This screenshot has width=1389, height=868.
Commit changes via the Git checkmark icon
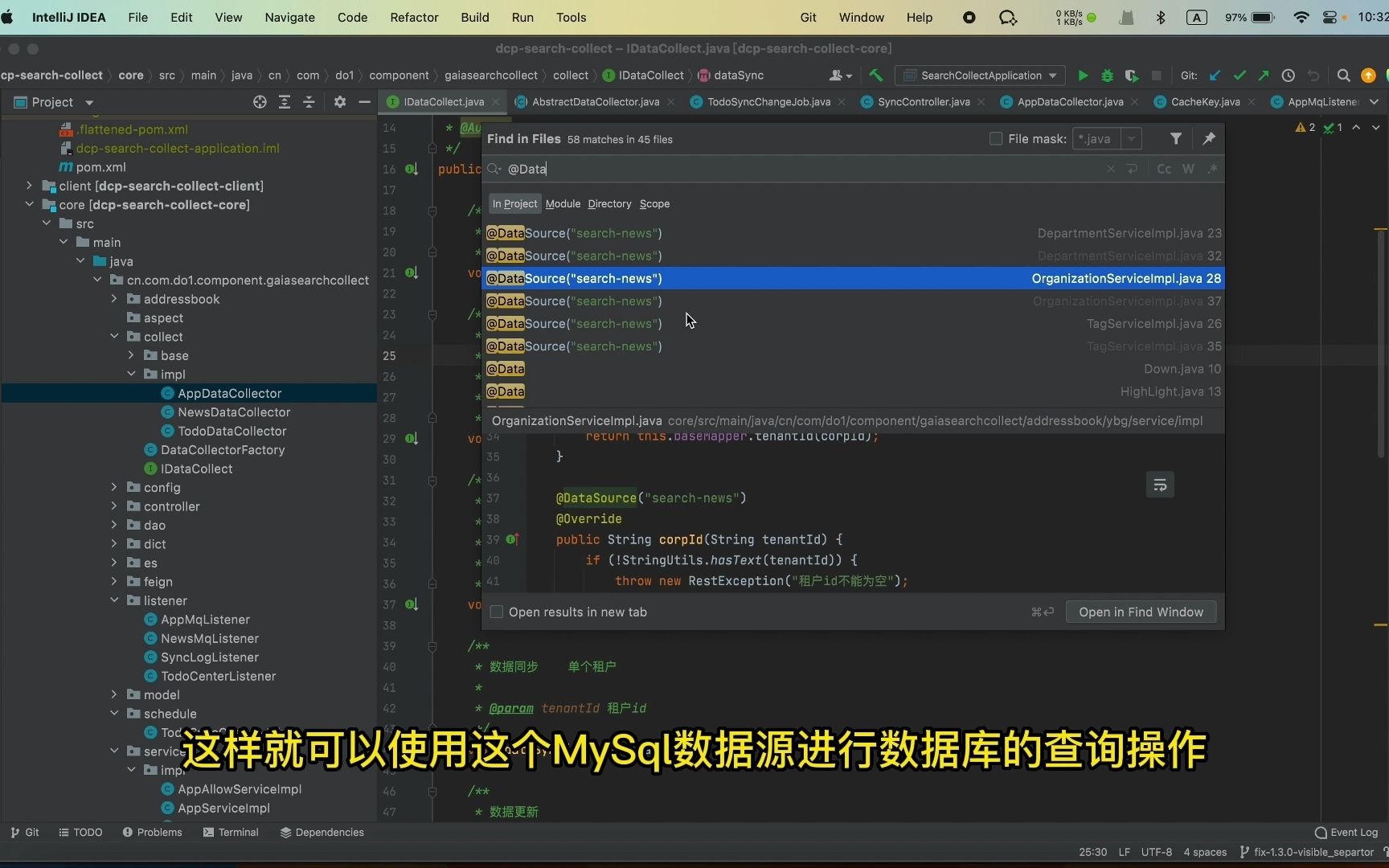(x=1239, y=75)
